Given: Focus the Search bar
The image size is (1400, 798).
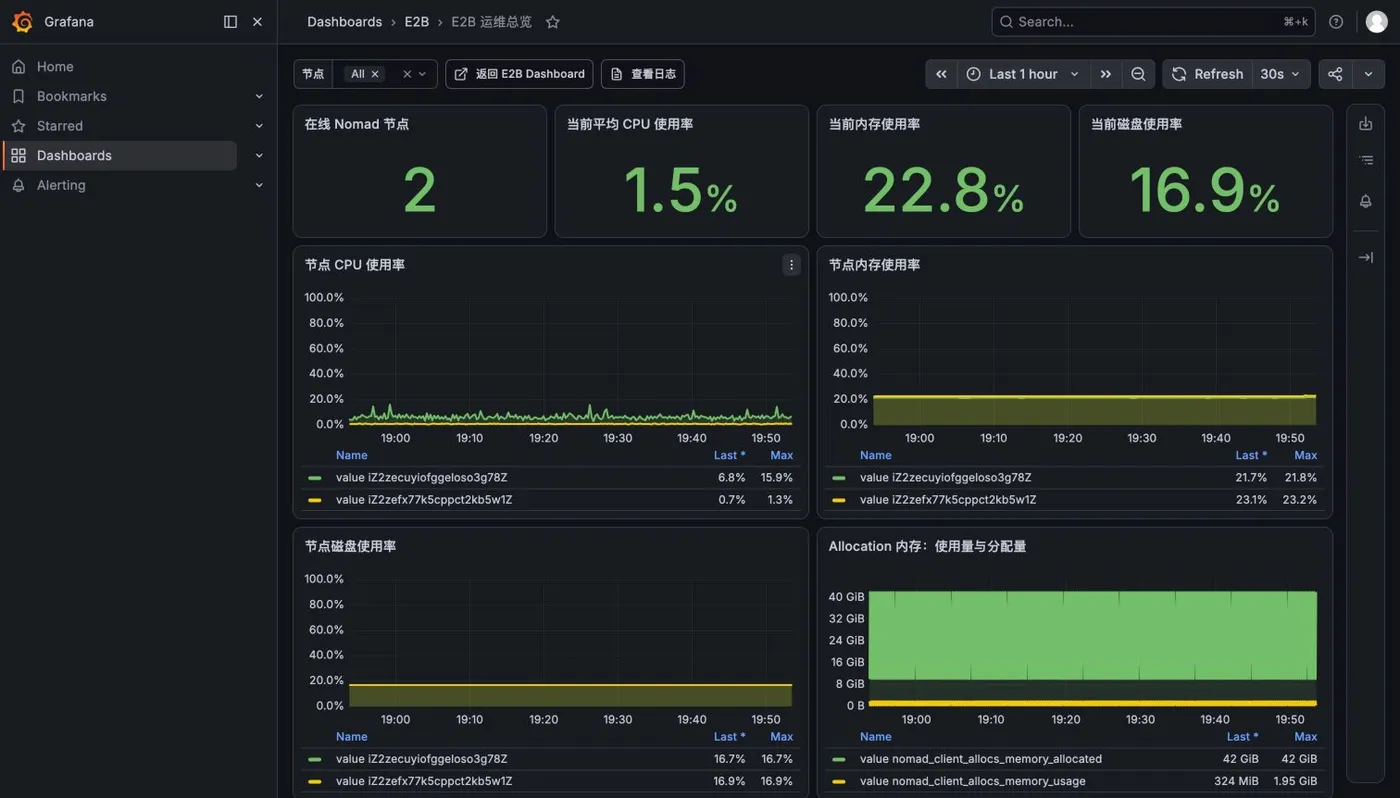Looking at the screenshot, I should [x=1153, y=22].
